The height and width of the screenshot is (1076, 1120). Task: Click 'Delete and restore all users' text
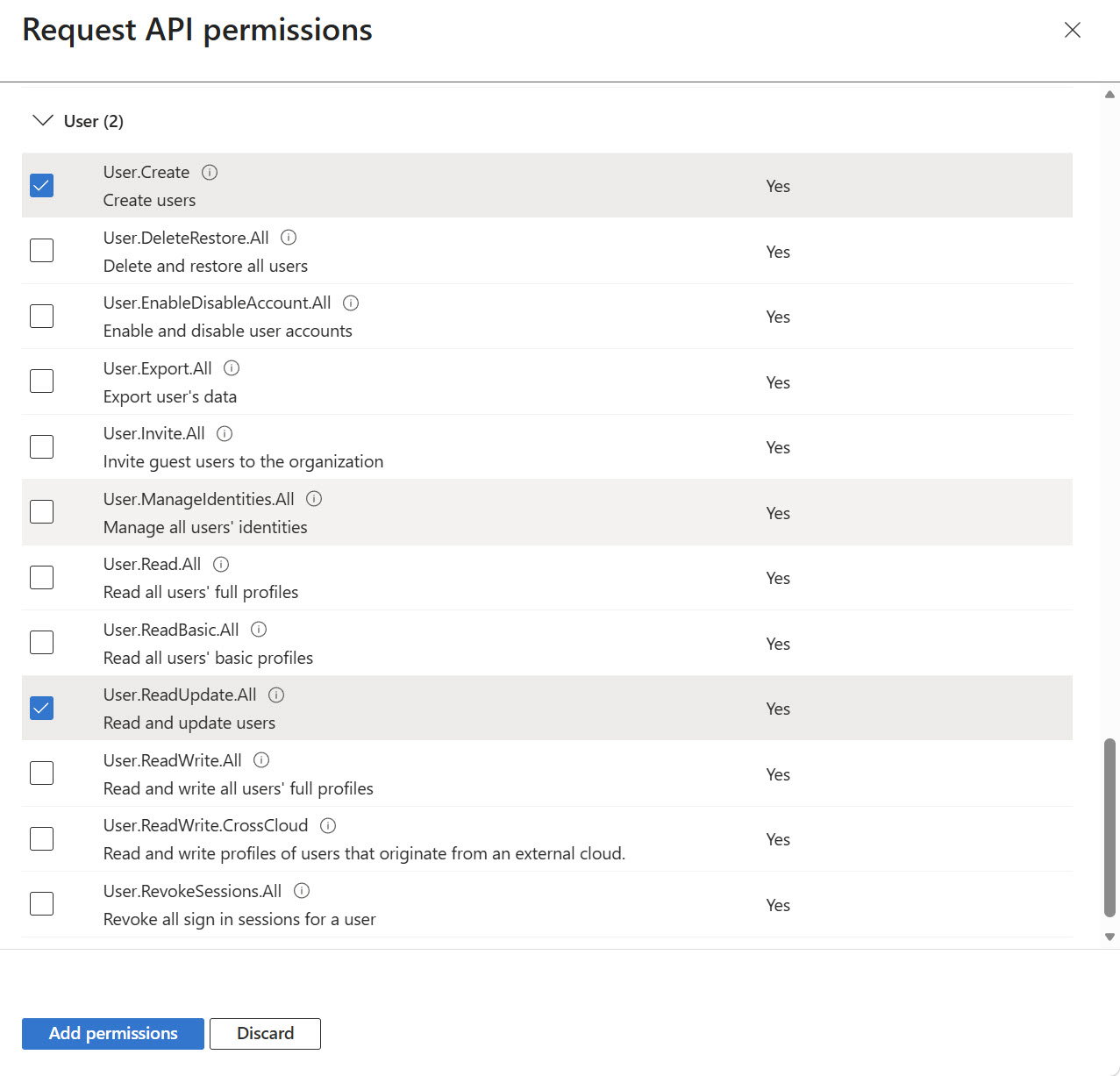point(205,266)
